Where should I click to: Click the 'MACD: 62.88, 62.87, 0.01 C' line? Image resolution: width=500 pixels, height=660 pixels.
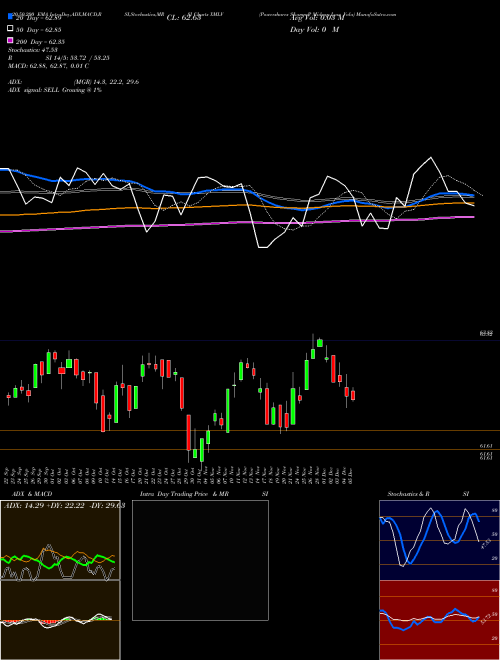click(x=48, y=66)
